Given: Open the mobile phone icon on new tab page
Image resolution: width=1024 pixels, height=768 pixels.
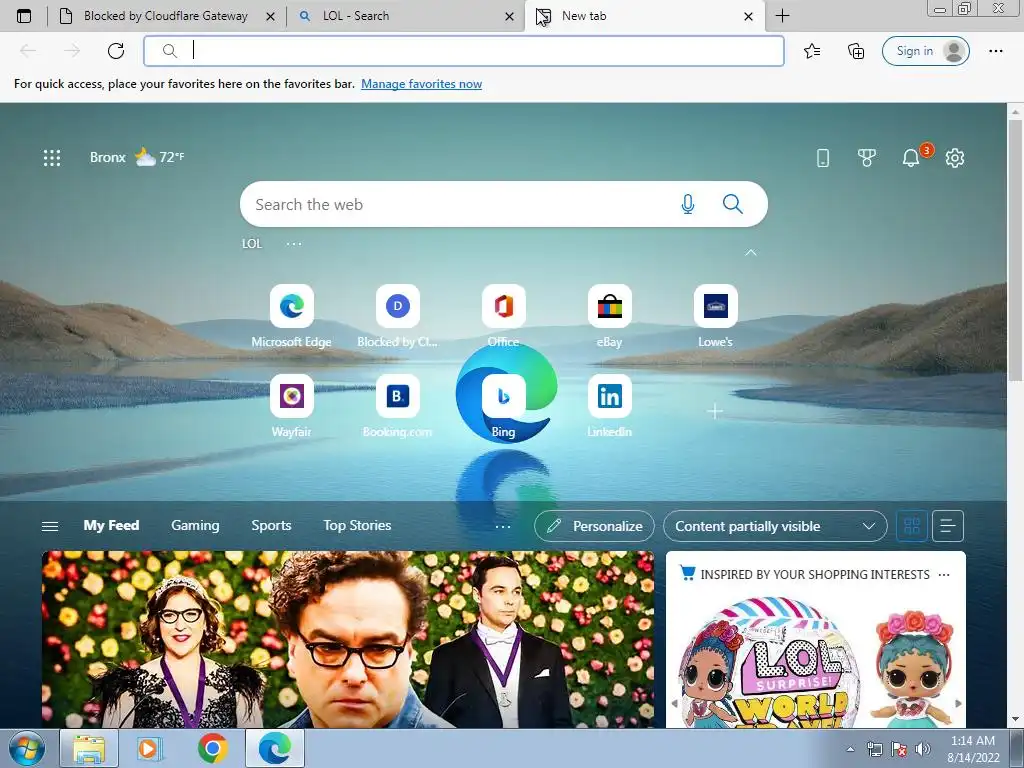Looking at the screenshot, I should (823, 157).
